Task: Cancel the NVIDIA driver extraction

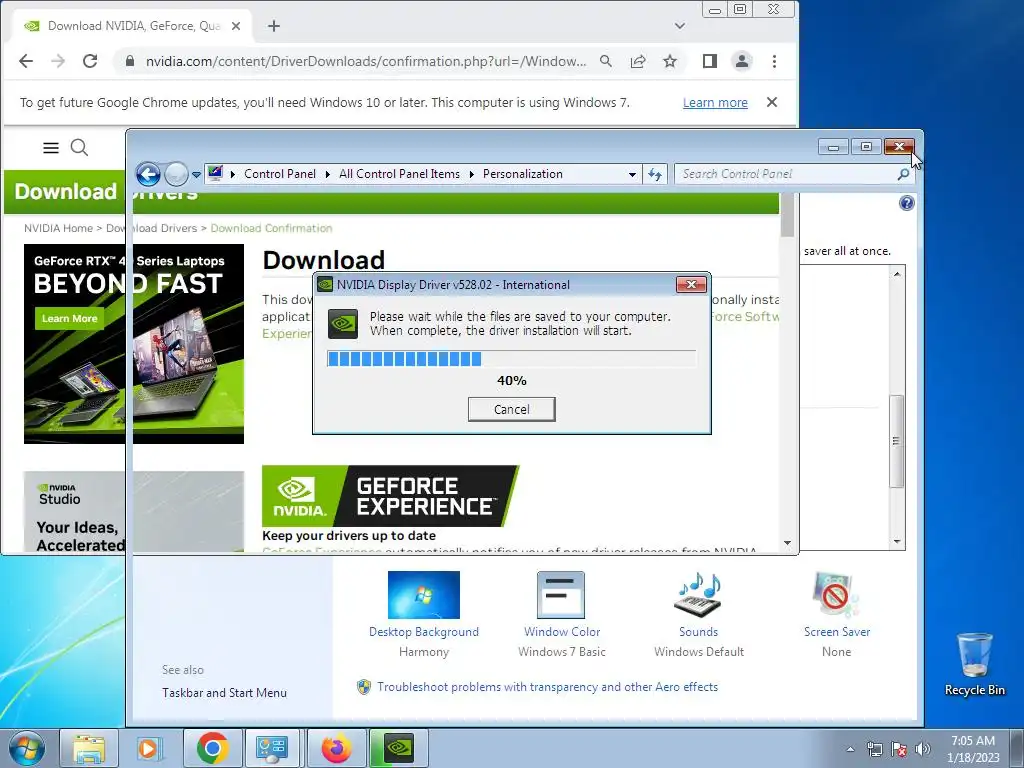Action: pos(511,409)
